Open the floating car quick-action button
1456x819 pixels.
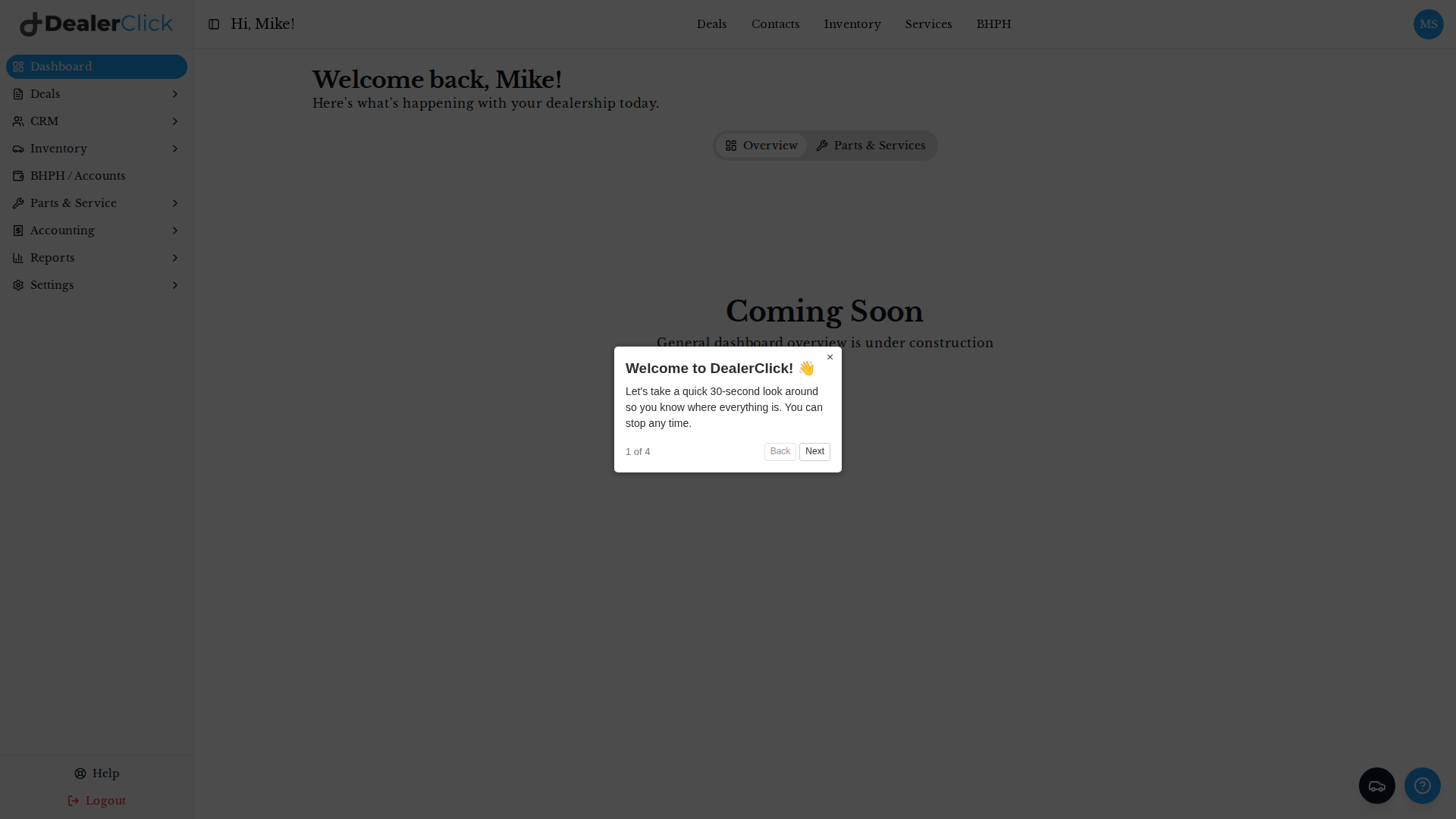pos(1377,786)
